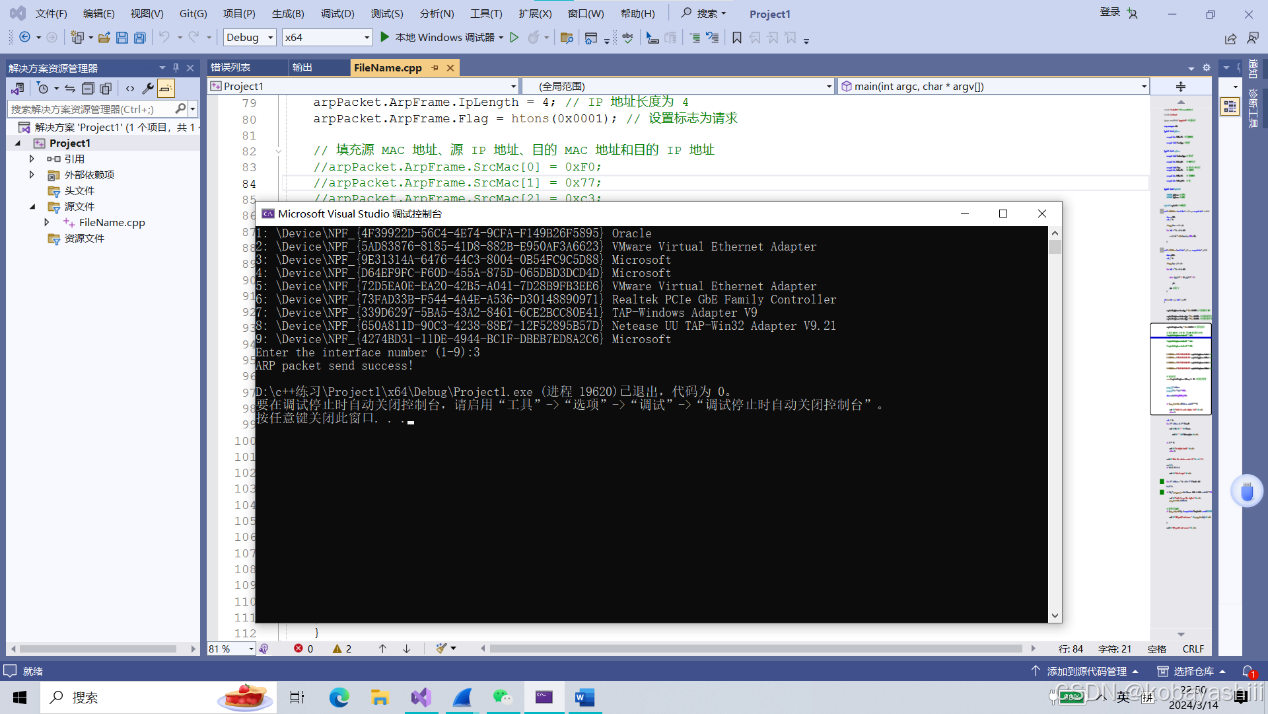The width and height of the screenshot is (1268, 714).
Task: Open the 调试(D) menu
Action: point(337,14)
